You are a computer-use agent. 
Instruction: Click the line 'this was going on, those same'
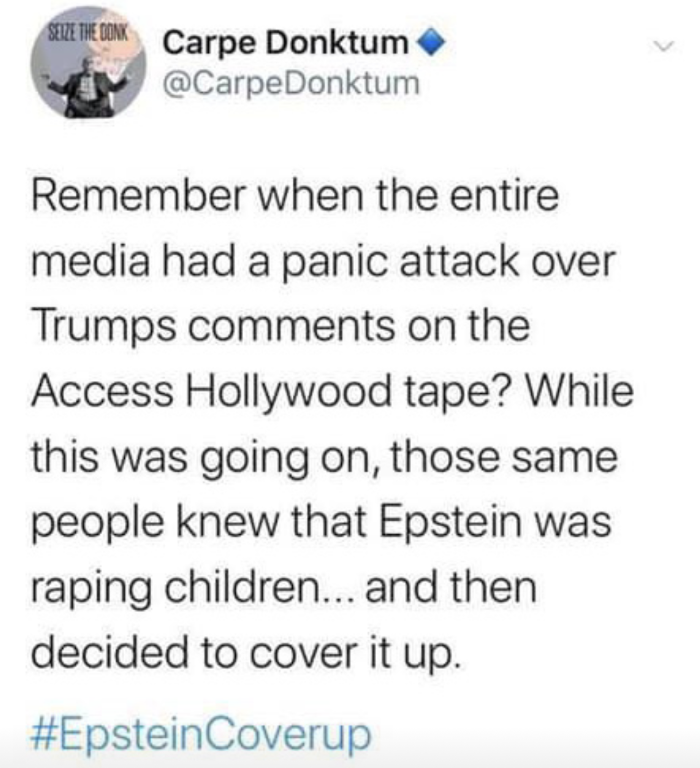pyautogui.click(x=325, y=457)
